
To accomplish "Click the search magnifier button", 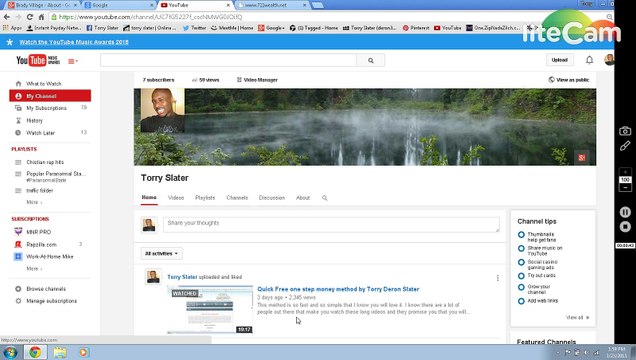I will click(370, 60).
